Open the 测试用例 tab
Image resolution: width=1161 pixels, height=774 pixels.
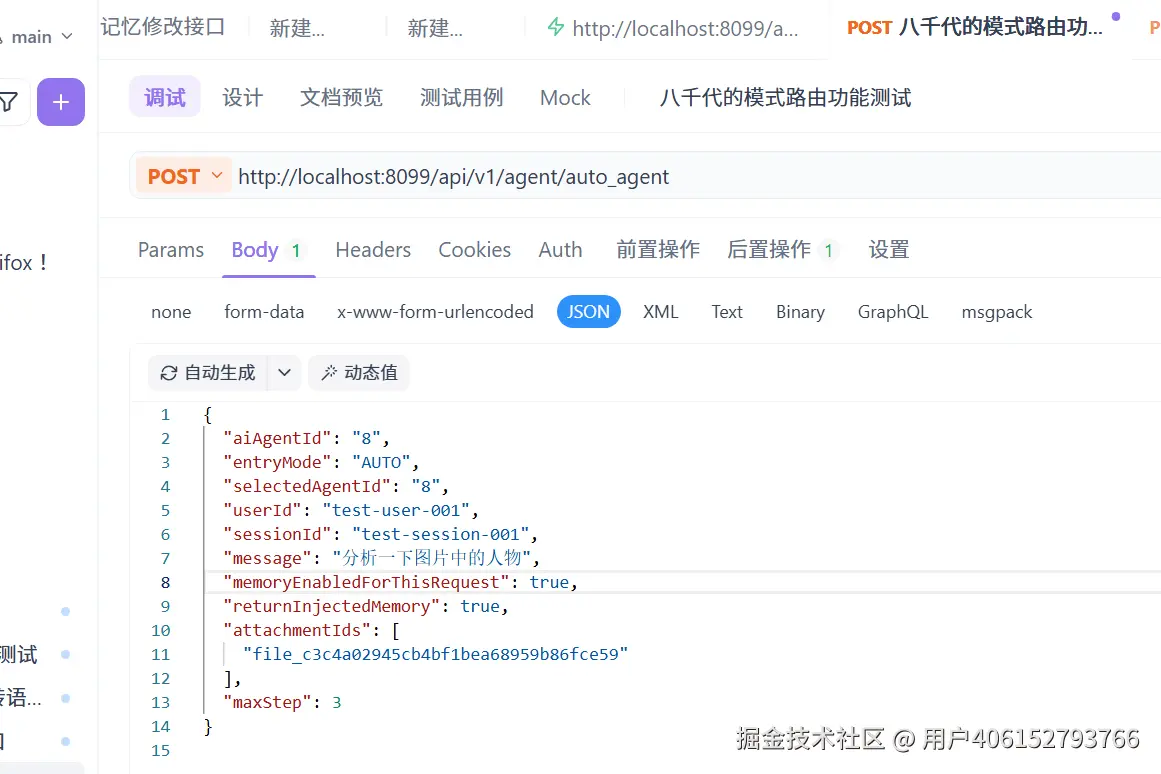(x=461, y=97)
